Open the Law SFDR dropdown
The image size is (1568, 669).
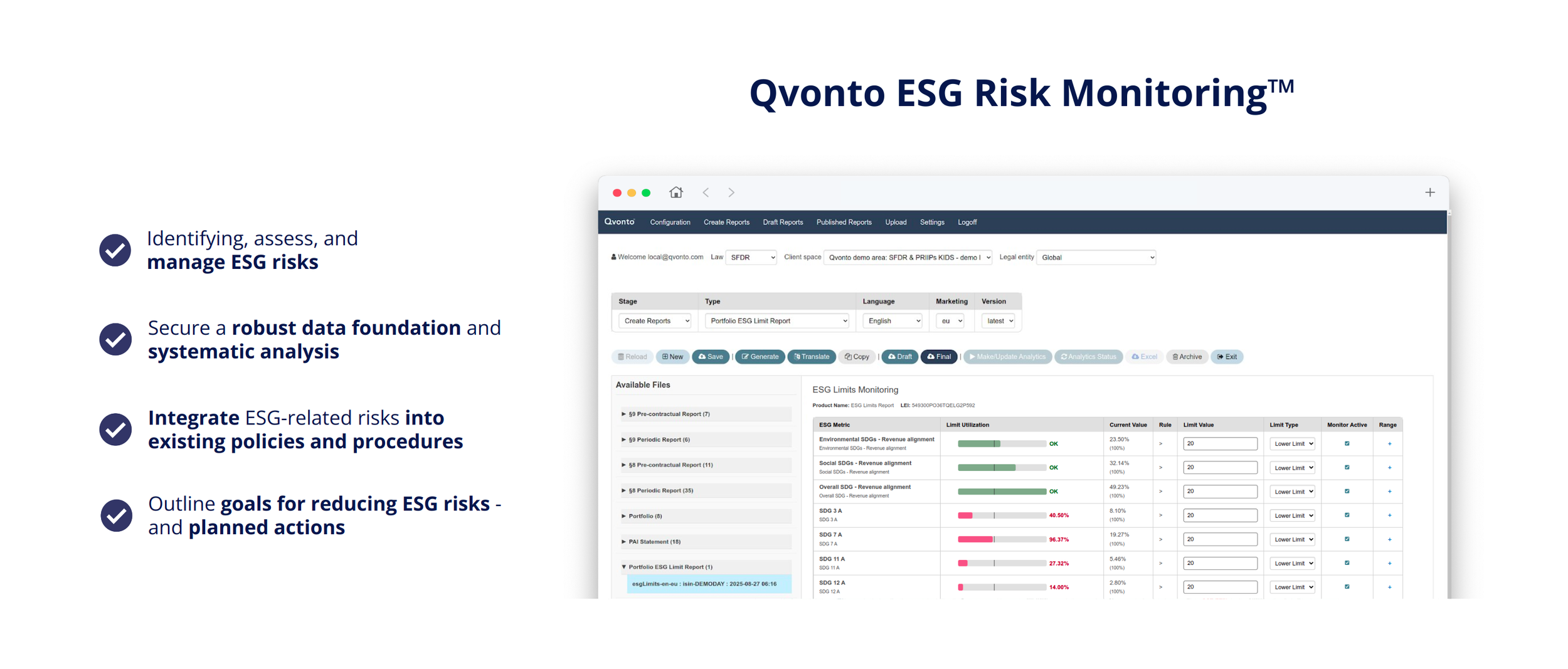(751, 257)
